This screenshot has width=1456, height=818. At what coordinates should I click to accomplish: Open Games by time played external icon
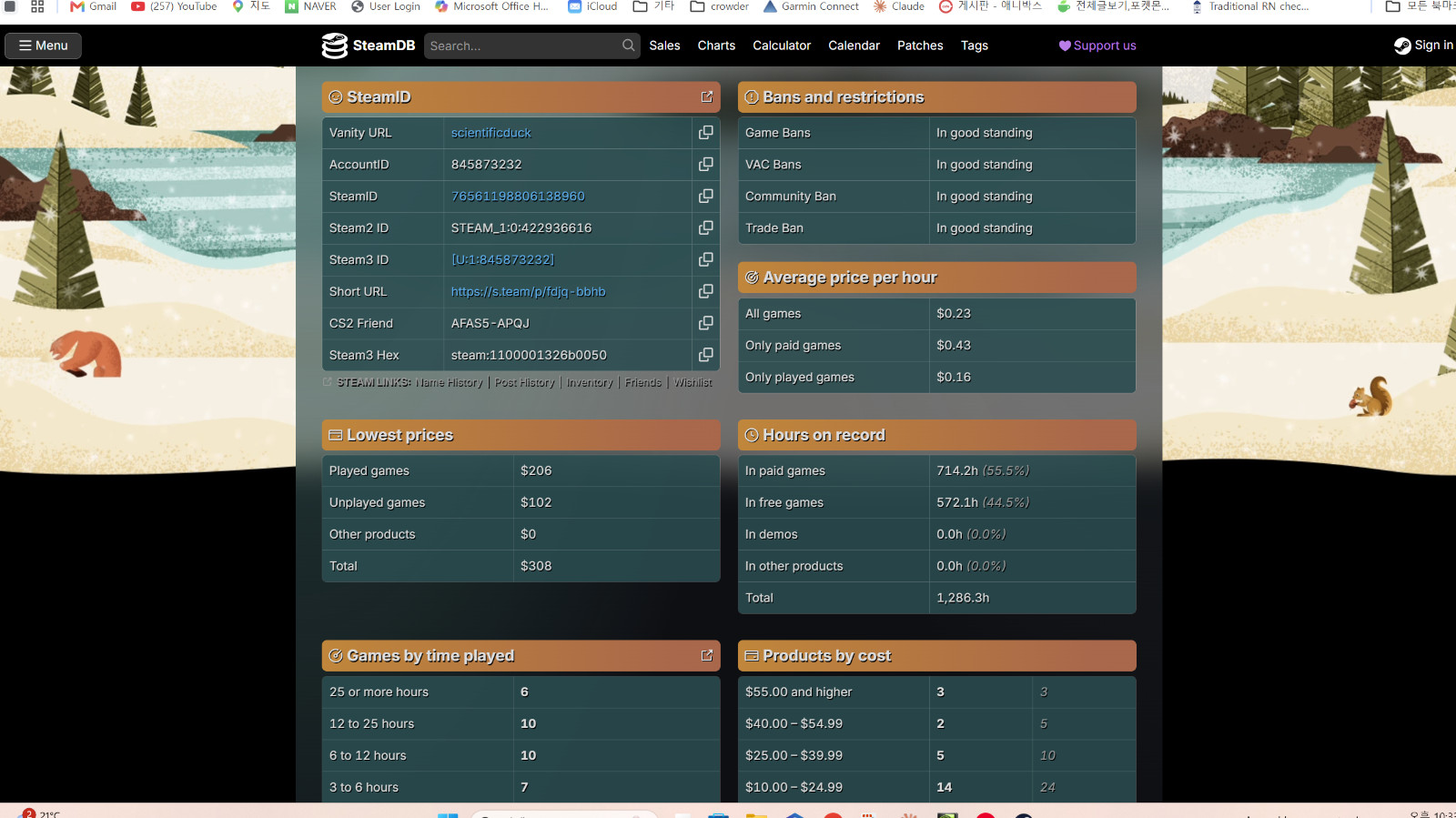[x=707, y=655]
